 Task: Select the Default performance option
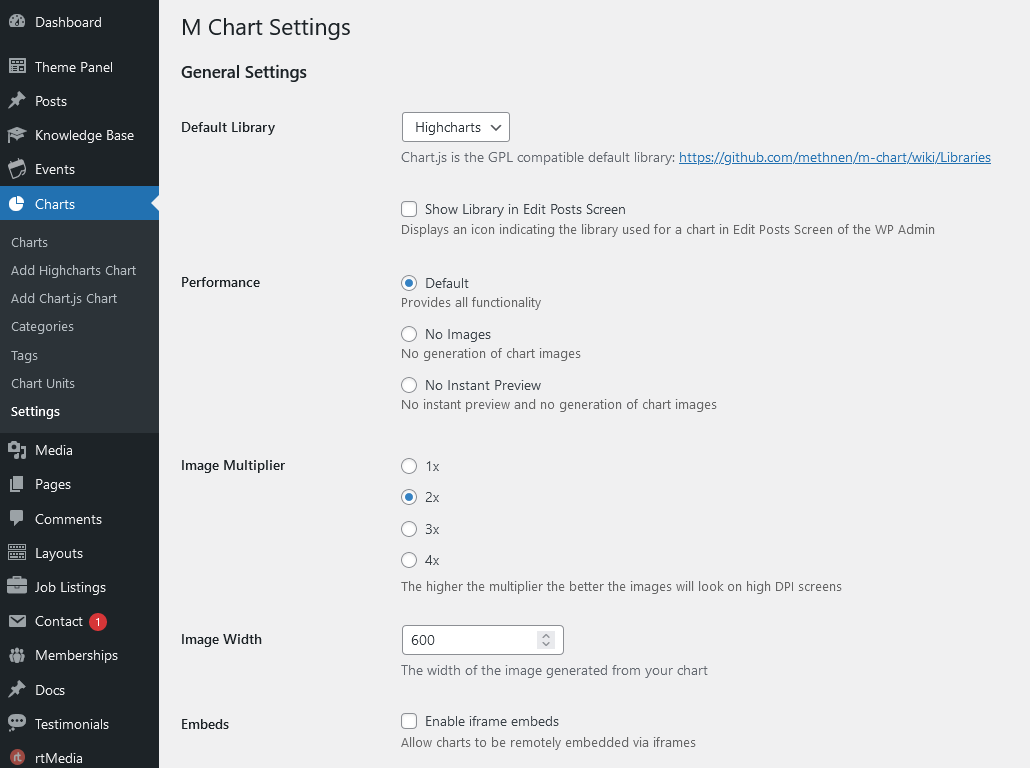(x=409, y=283)
